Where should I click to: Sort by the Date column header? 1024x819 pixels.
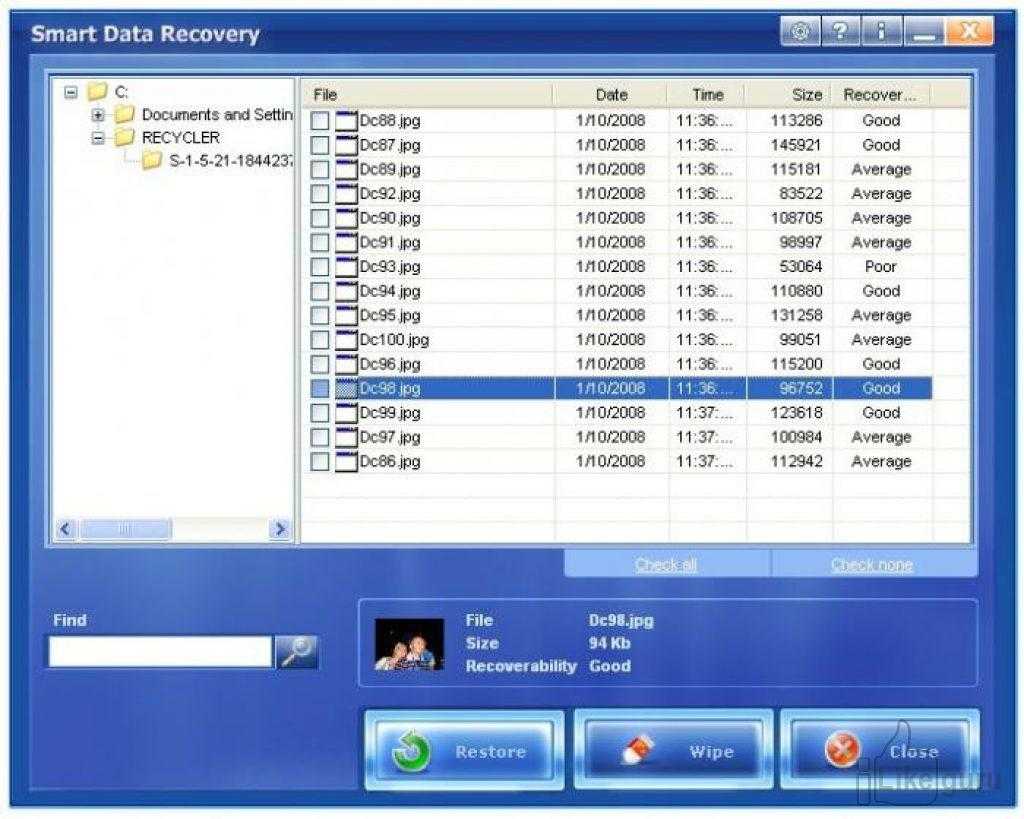tap(611, 95)
